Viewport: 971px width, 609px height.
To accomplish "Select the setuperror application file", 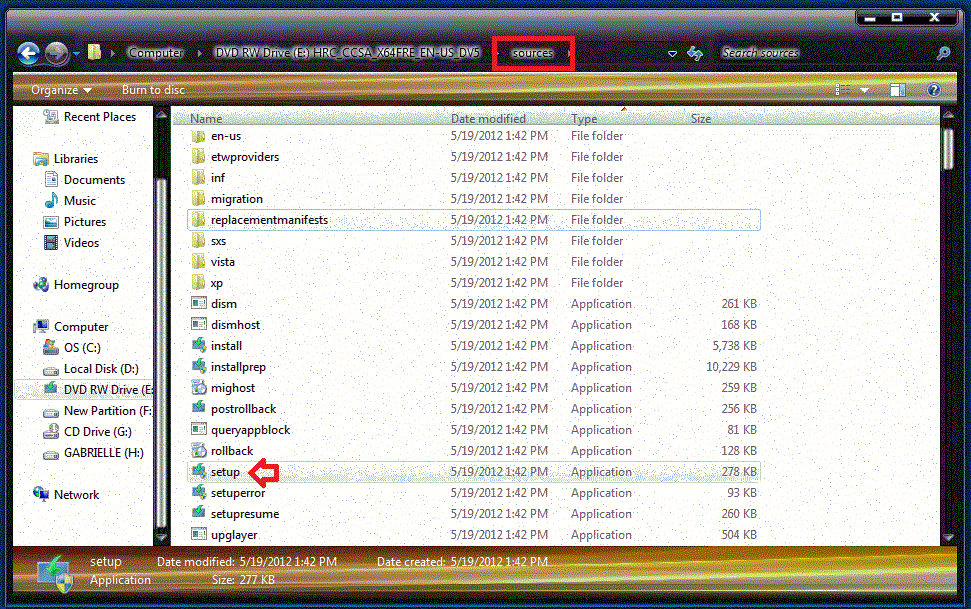I will (x=474, y=493).
